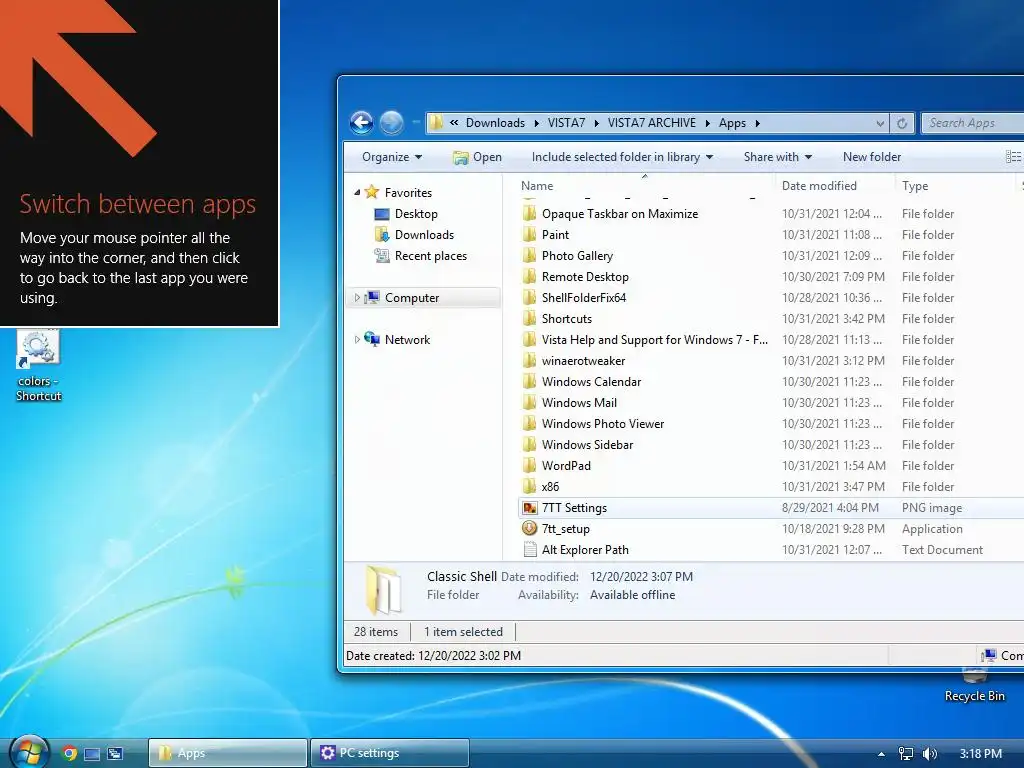
Task: Select Downloads in the navigation pane
Action: click(x=423, y=234)
